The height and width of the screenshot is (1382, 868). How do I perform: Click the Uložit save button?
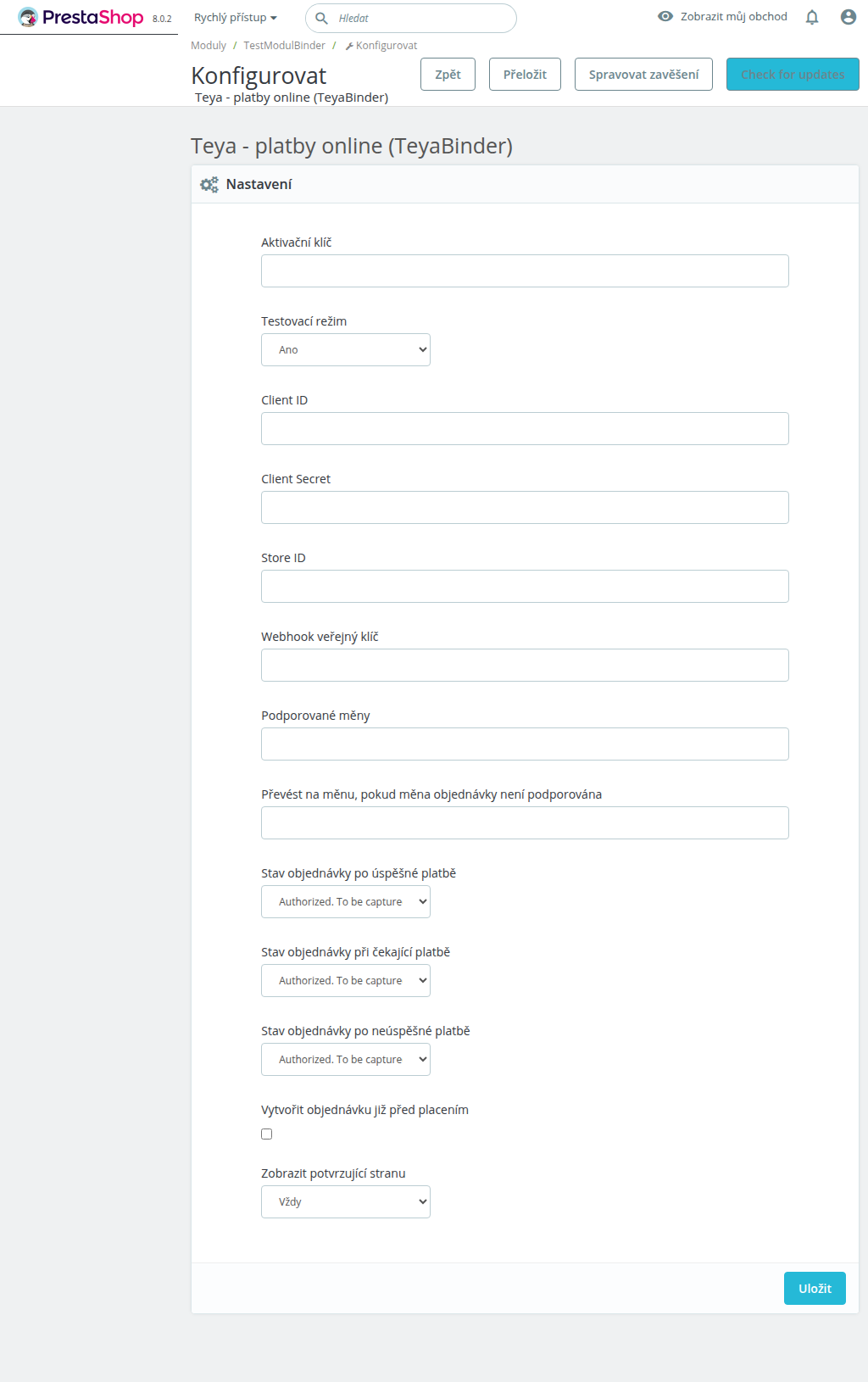815,1288
